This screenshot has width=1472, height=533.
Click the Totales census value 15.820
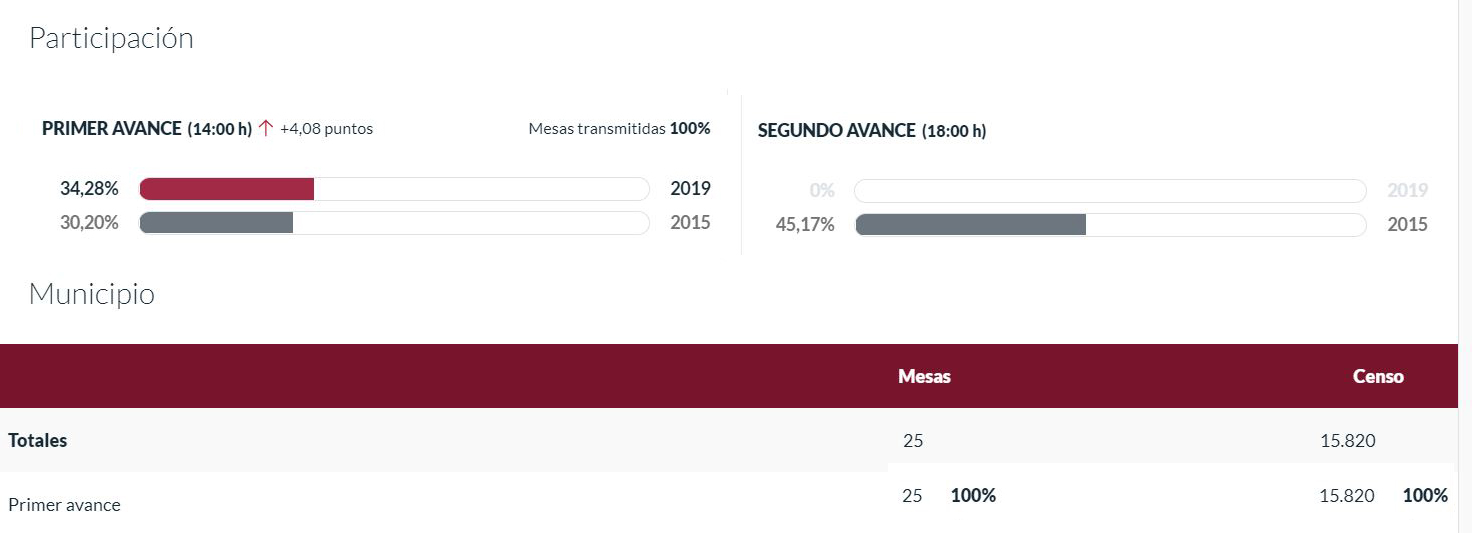[x=1348, y=441]
